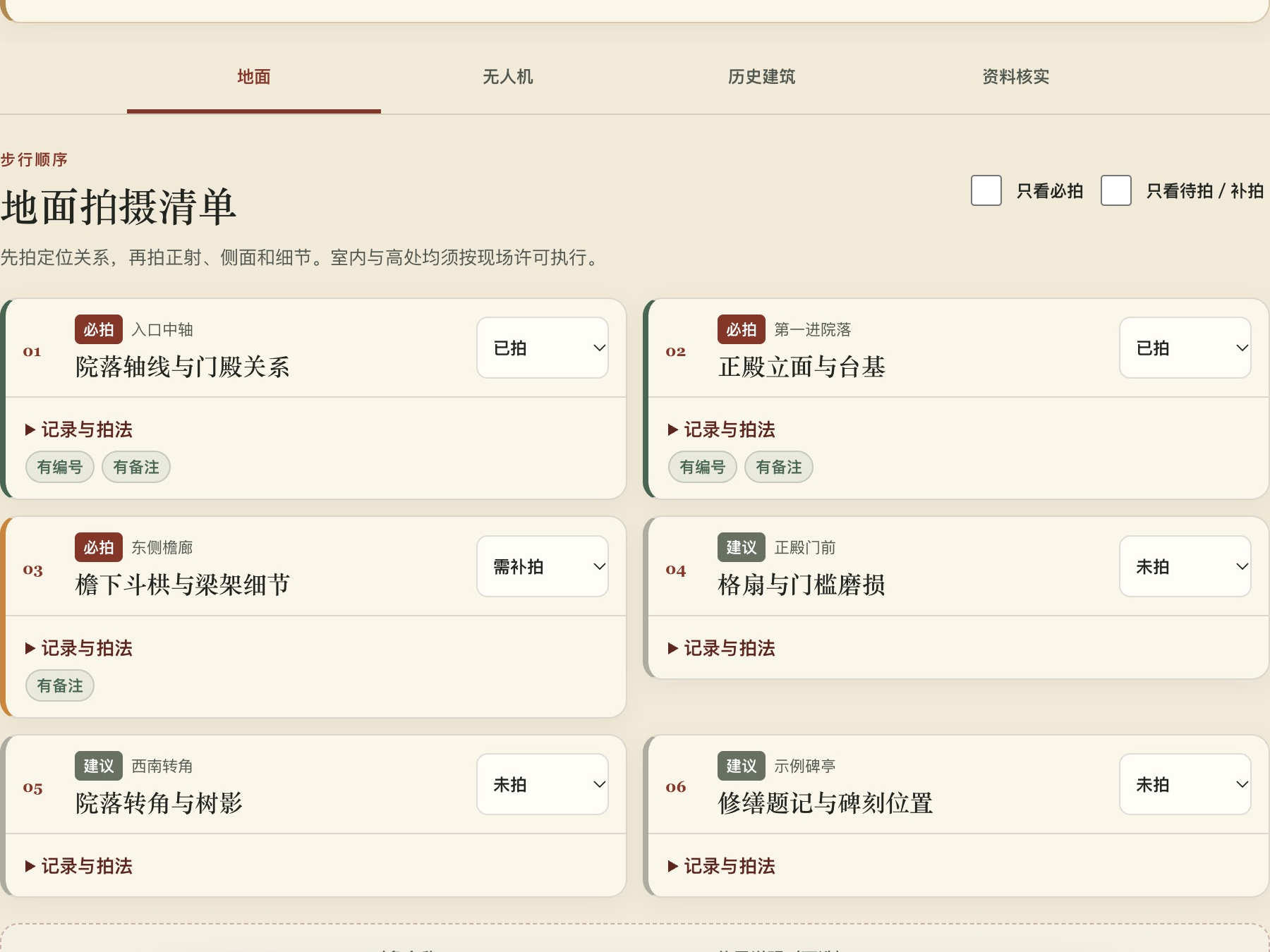
Task: Click the 建议 badge next to 西南转角
Action: [99, 766]
